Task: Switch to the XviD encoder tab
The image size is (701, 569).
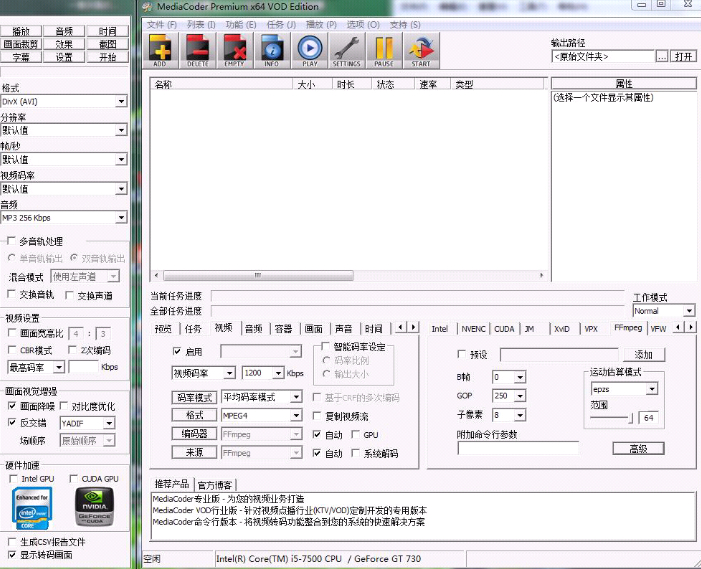Action: coord(562,329)
